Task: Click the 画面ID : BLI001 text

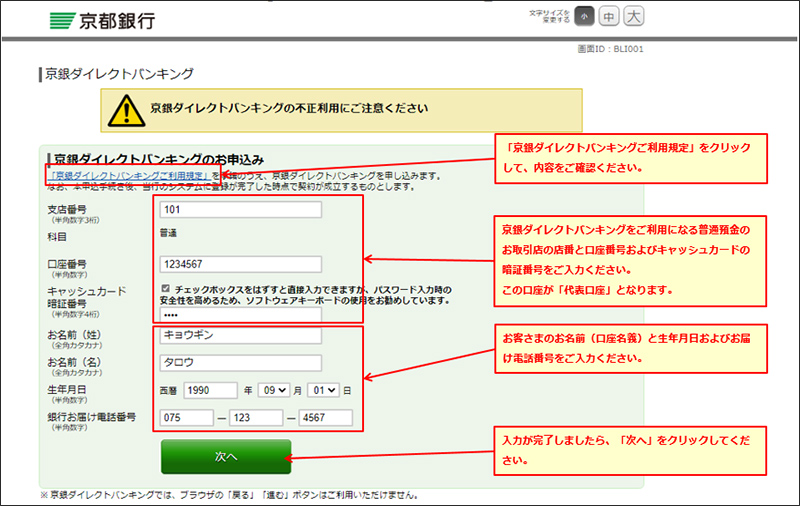Action: [610, 49]
